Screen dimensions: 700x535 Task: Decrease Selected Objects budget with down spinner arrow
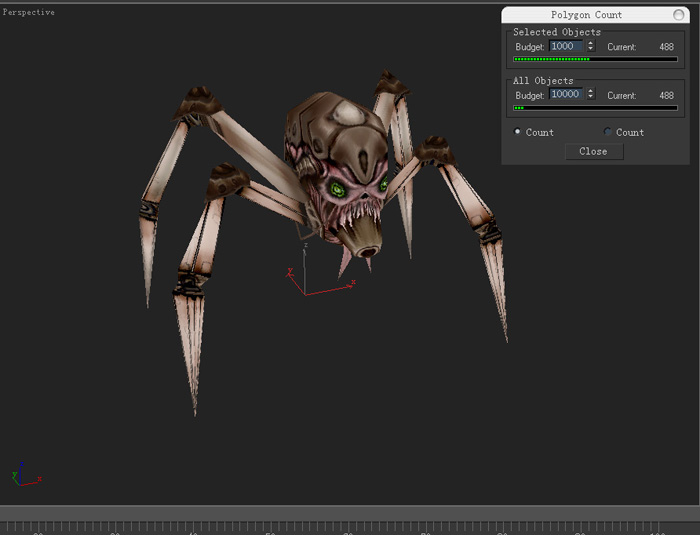coord(591,49)
